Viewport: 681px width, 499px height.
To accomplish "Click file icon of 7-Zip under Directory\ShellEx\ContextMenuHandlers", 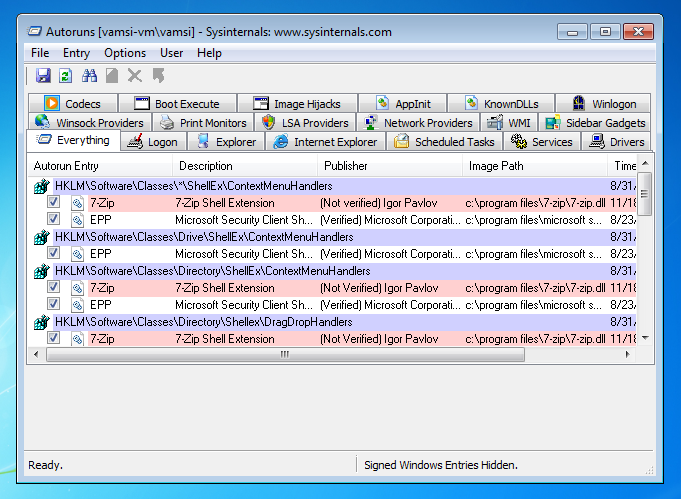I will 77,288.
